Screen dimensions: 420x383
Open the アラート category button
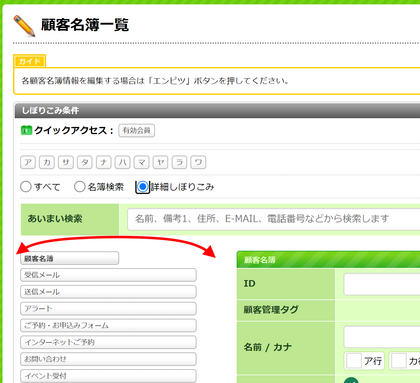[x=108, y=309]
